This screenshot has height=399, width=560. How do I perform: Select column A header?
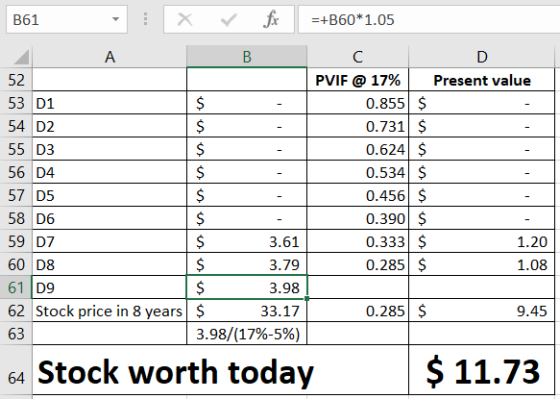coord(110,57)
